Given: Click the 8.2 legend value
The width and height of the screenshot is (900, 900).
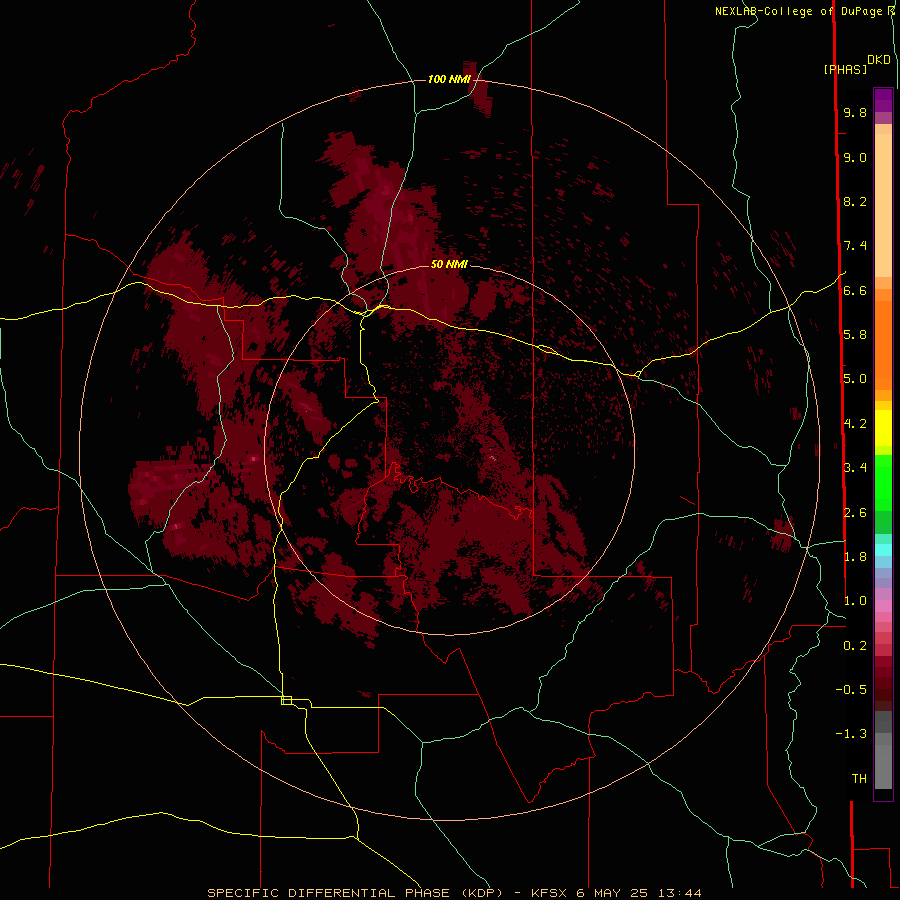Looking at the screenshot, I should pyautogui.click(x=855, y=201).
